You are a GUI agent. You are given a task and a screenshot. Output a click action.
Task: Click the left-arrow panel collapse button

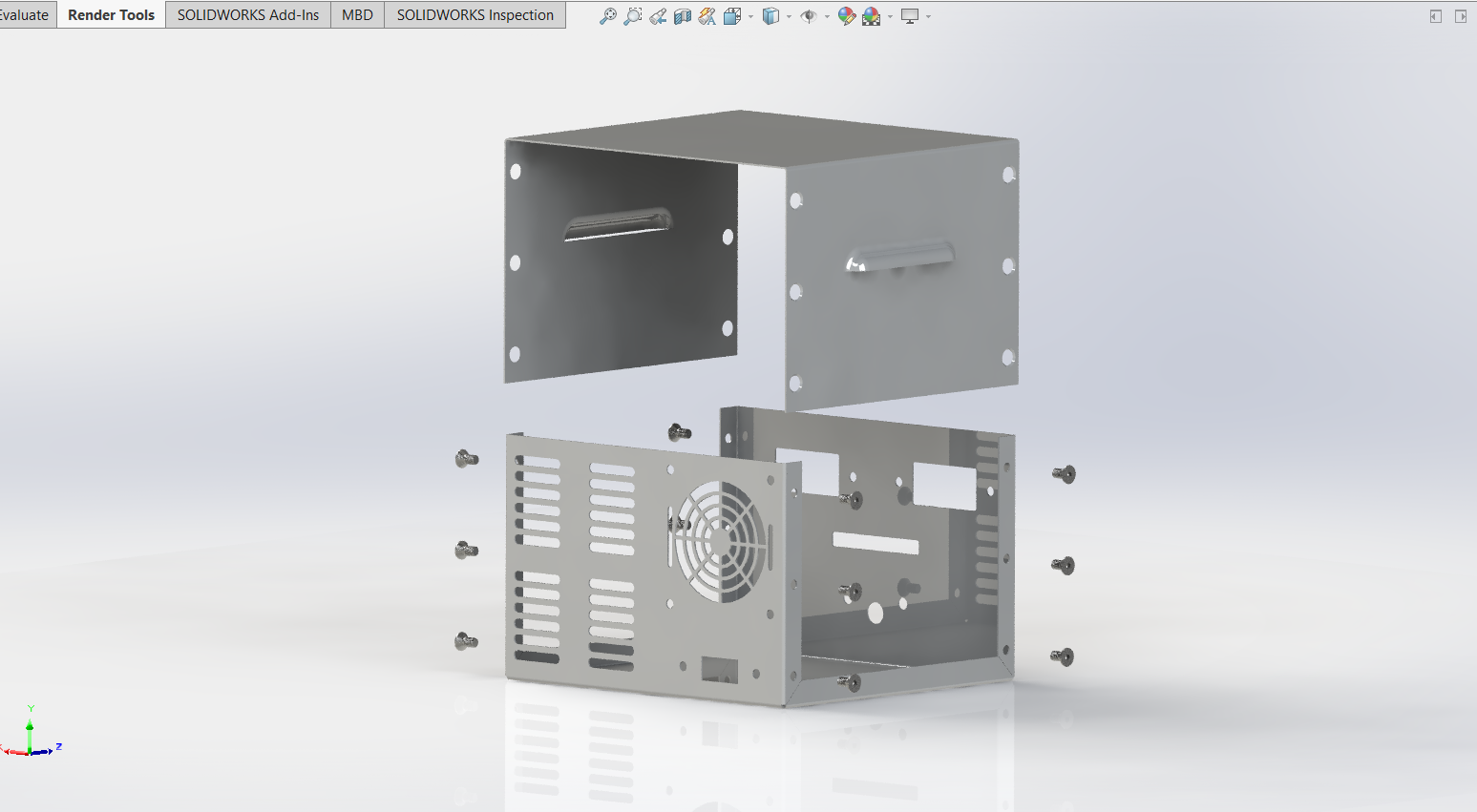(1435, 16)
